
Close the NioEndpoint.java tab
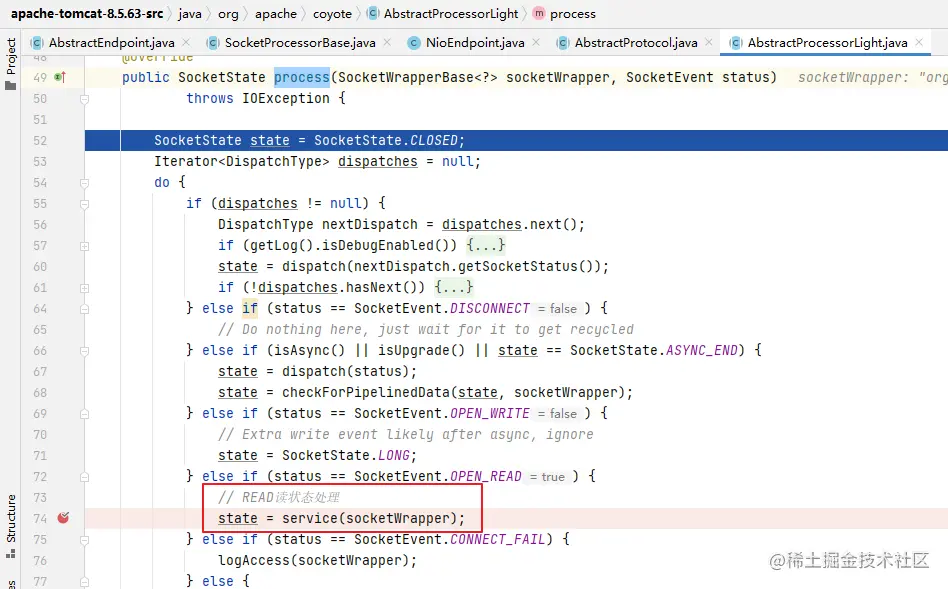point(536,42)
